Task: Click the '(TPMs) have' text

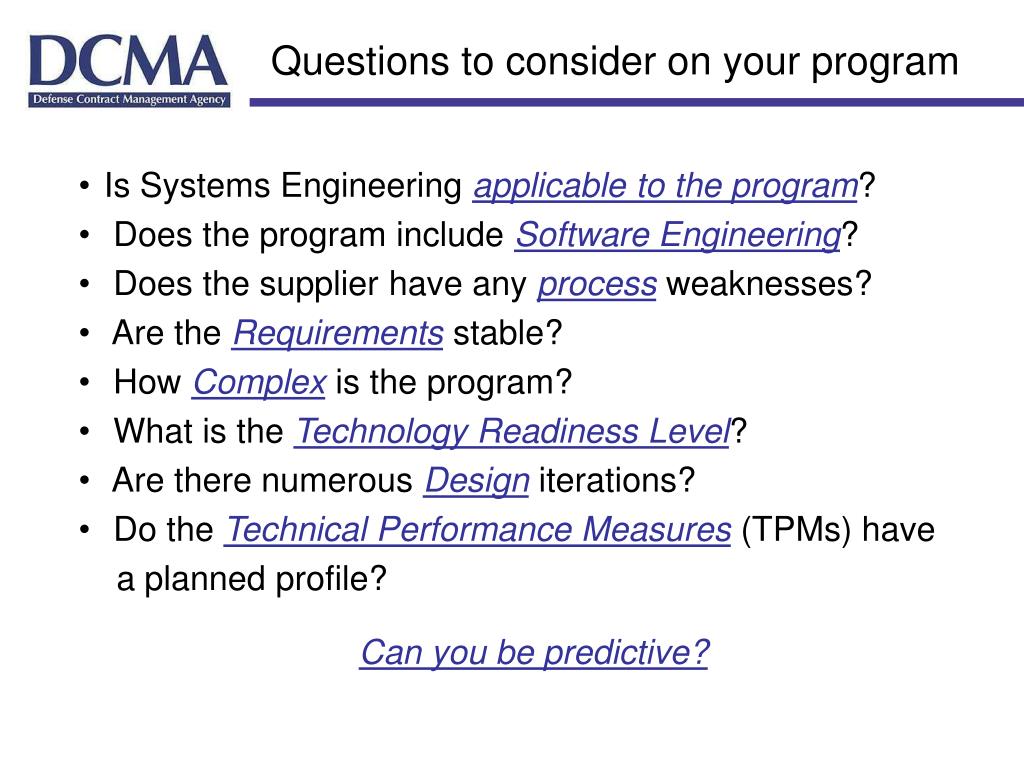Action: (838, 530)
